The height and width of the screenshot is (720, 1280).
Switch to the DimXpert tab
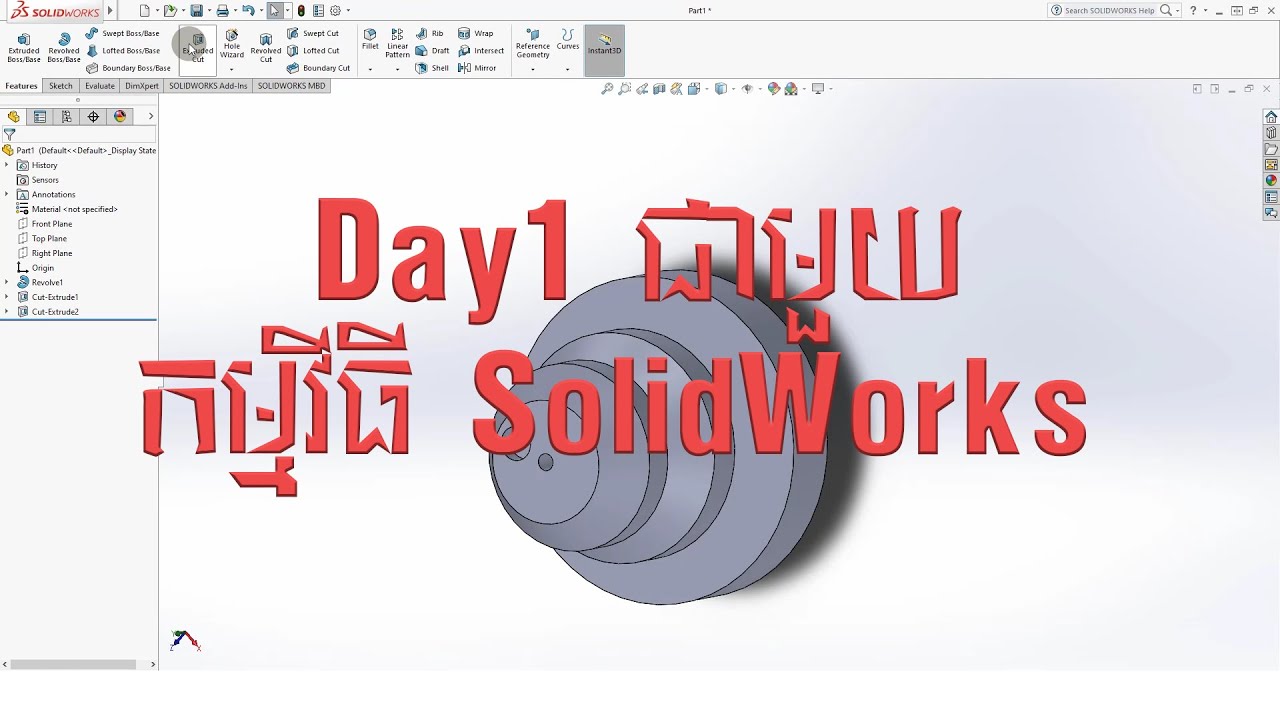tap(142, 86)
